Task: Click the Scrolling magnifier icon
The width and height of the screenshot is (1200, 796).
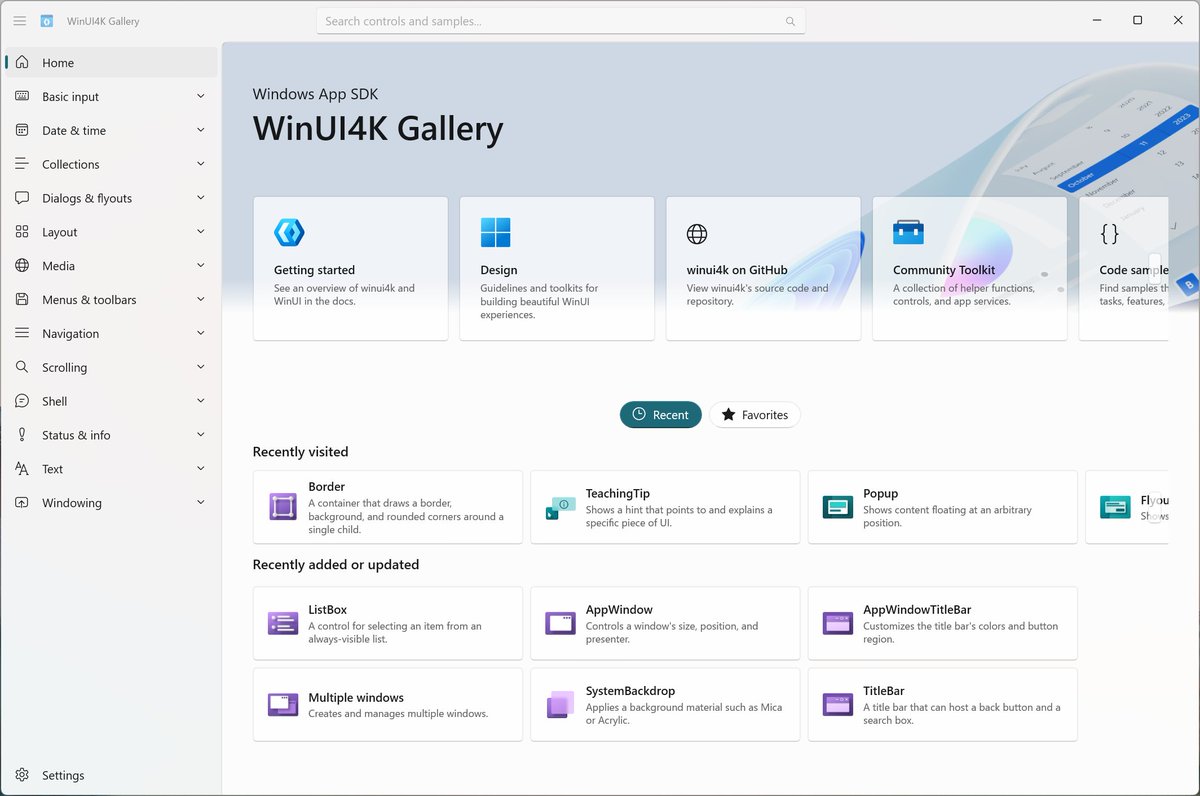Action: [x=22, y=367]
